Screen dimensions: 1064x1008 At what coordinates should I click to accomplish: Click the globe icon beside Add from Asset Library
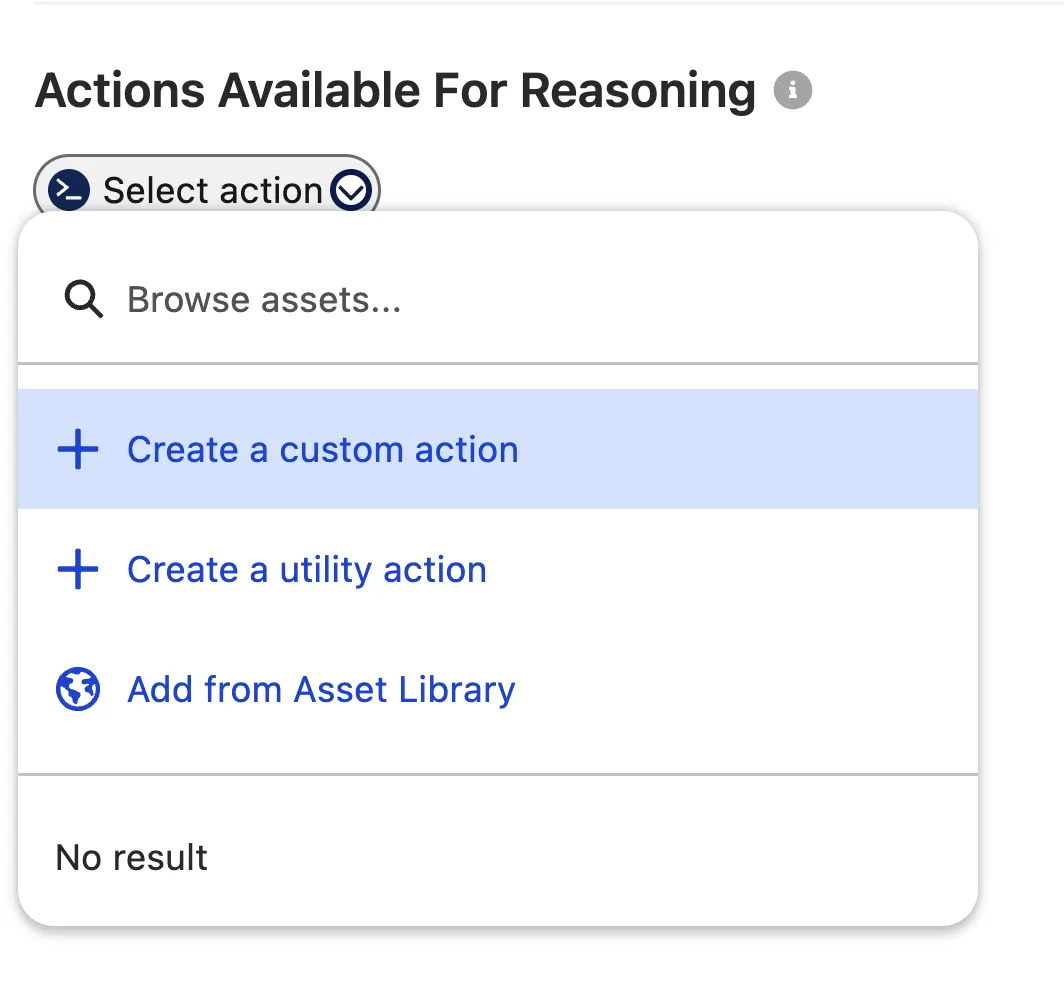click(78, 689)
